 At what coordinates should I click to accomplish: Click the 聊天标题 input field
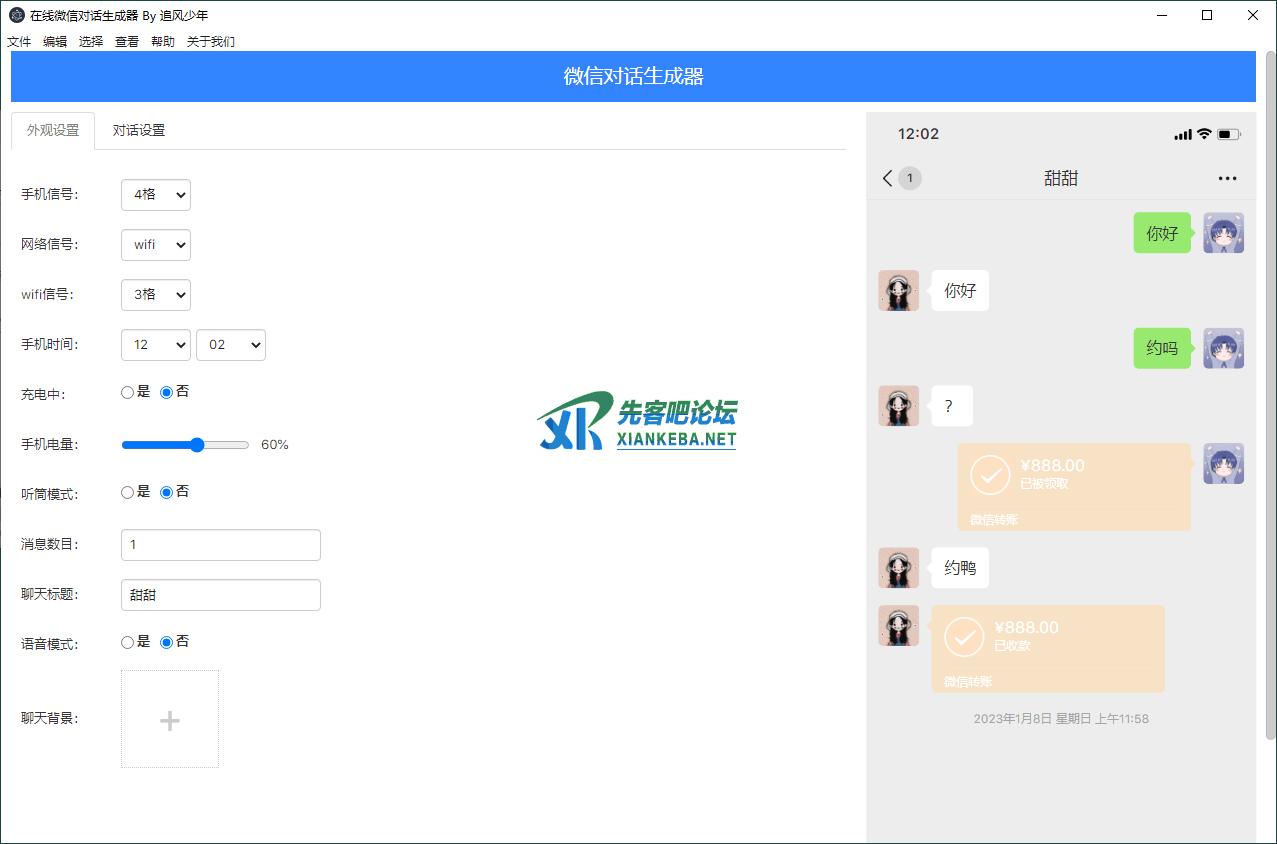click(x=220, y=595)
